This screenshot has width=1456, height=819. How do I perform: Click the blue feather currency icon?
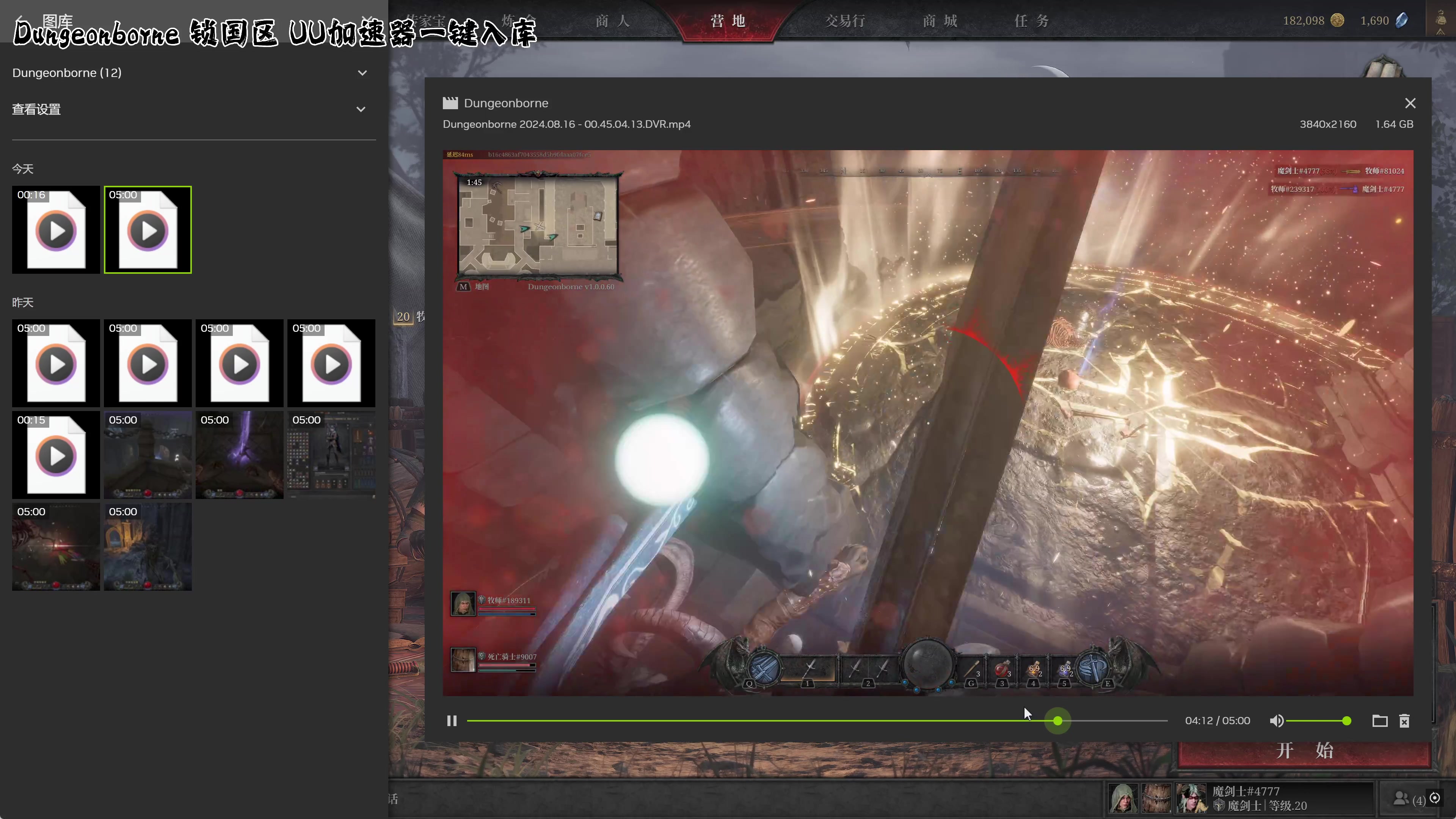click(1402, 20)
